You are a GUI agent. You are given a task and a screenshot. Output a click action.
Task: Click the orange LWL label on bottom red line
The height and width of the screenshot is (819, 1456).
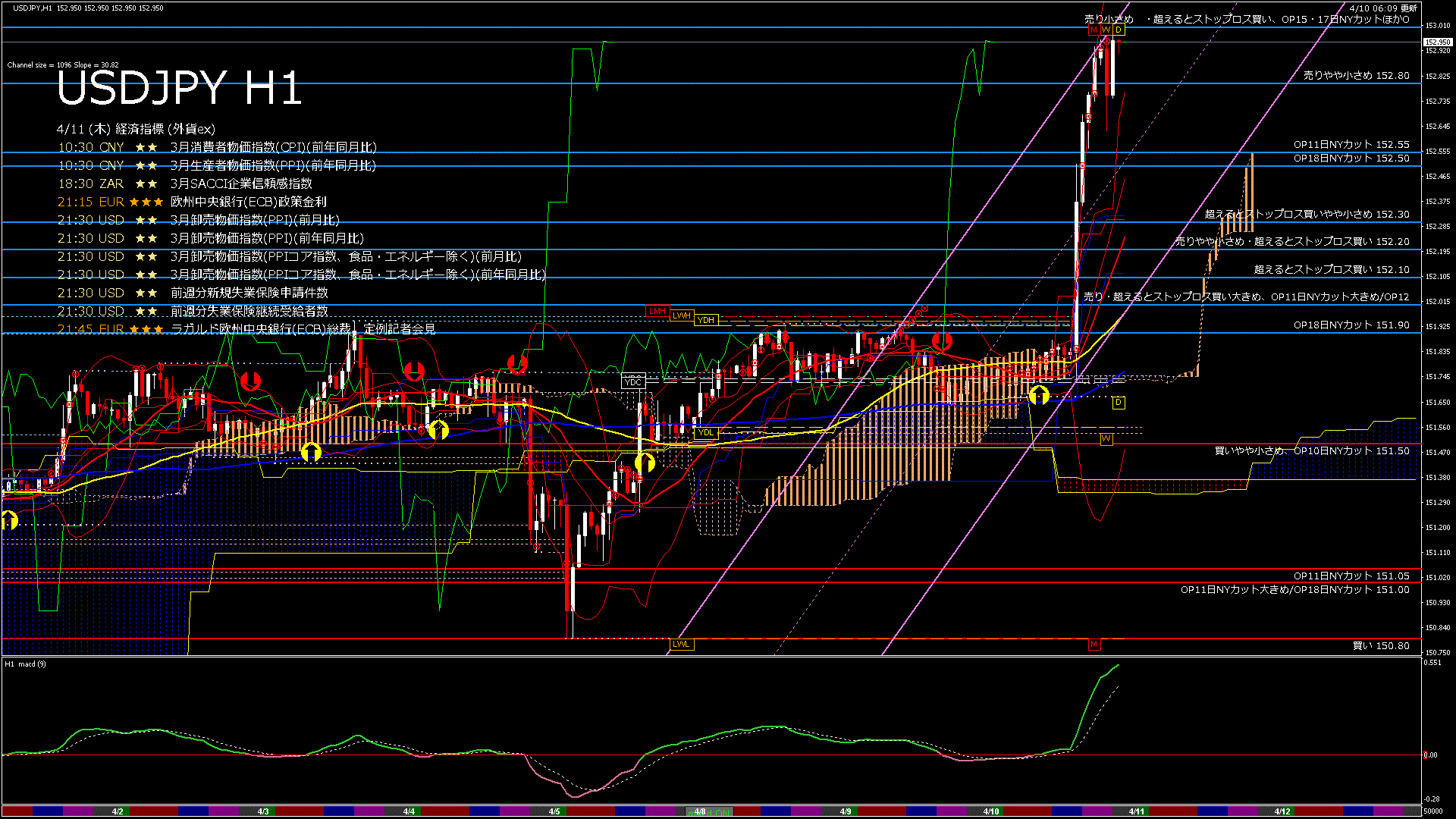[x=681, y=644]
